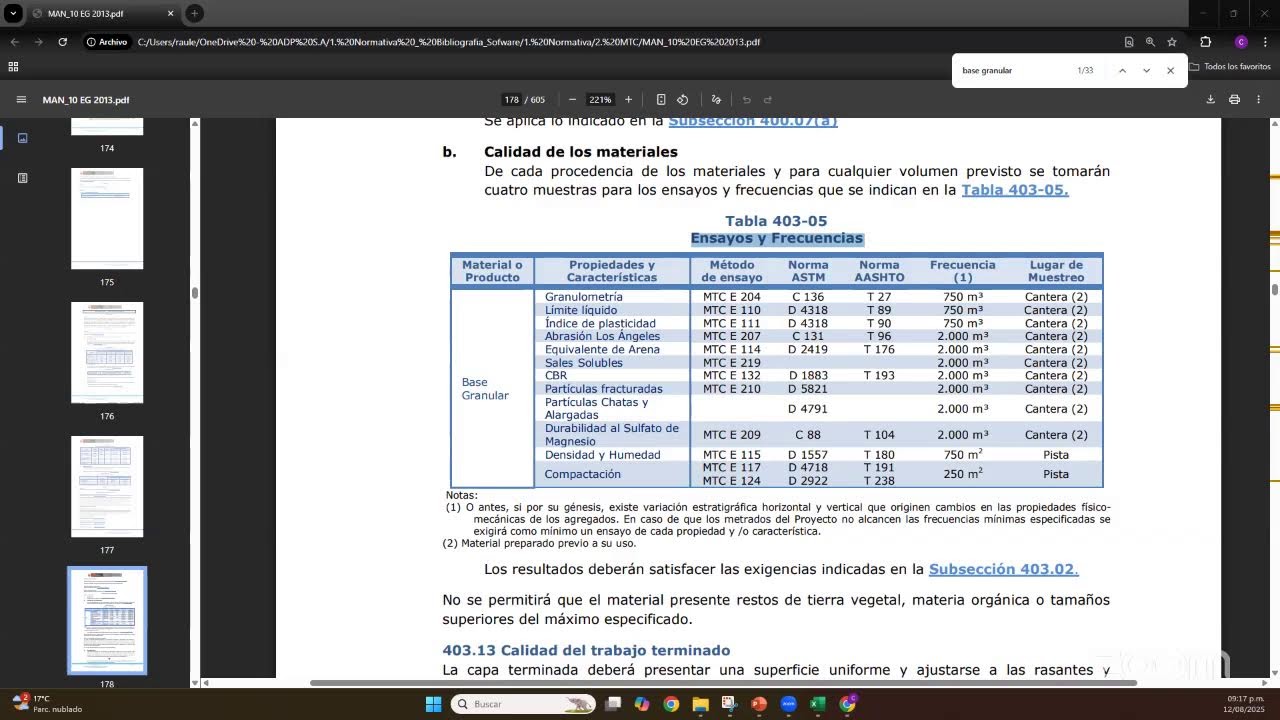Click heading '403.13 Calidad del trabajo terminado'
Screen dimensions: 1280x720
(586, 650)
